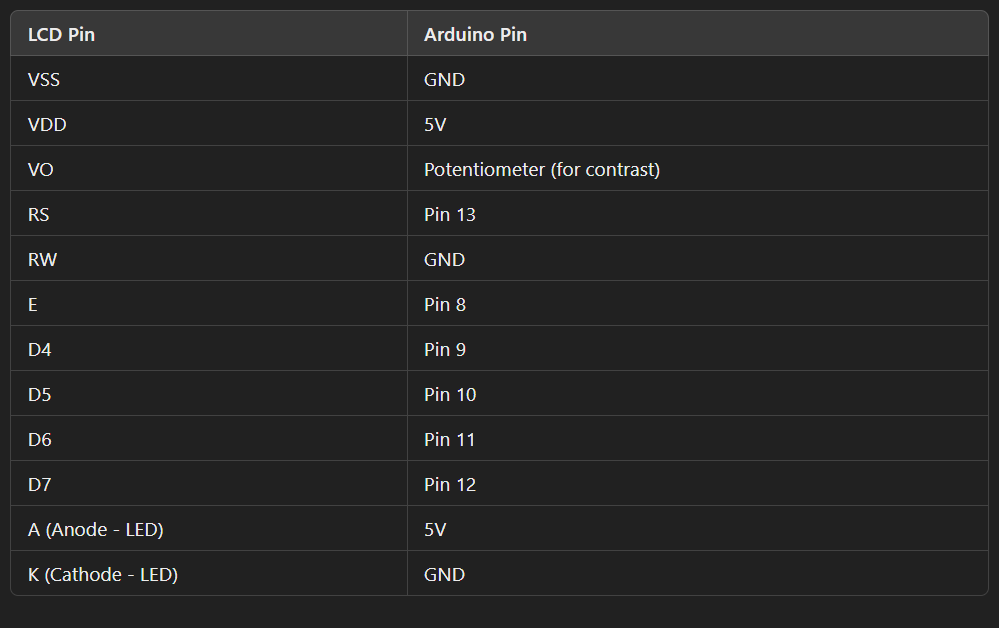Click the Pin 10 cell

click(698, 394)
